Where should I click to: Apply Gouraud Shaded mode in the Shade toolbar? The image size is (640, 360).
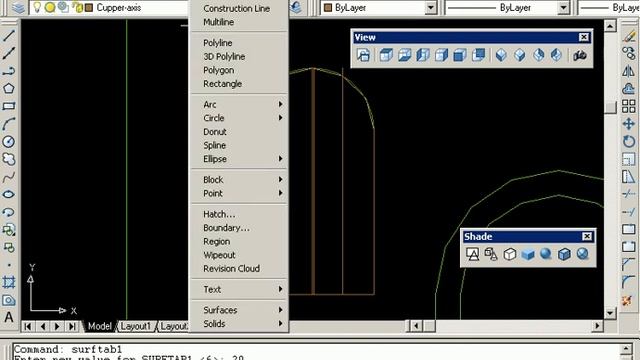[x=546, y=254]
